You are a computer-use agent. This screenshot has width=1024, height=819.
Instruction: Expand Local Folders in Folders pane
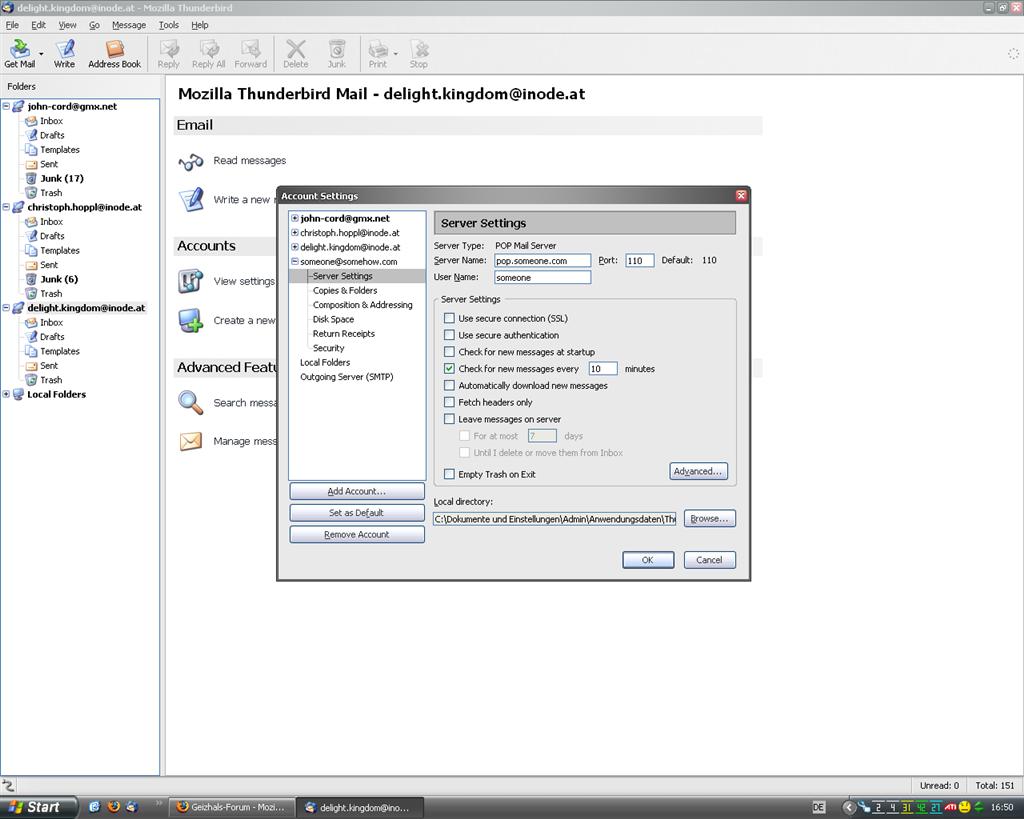[6, 394]
